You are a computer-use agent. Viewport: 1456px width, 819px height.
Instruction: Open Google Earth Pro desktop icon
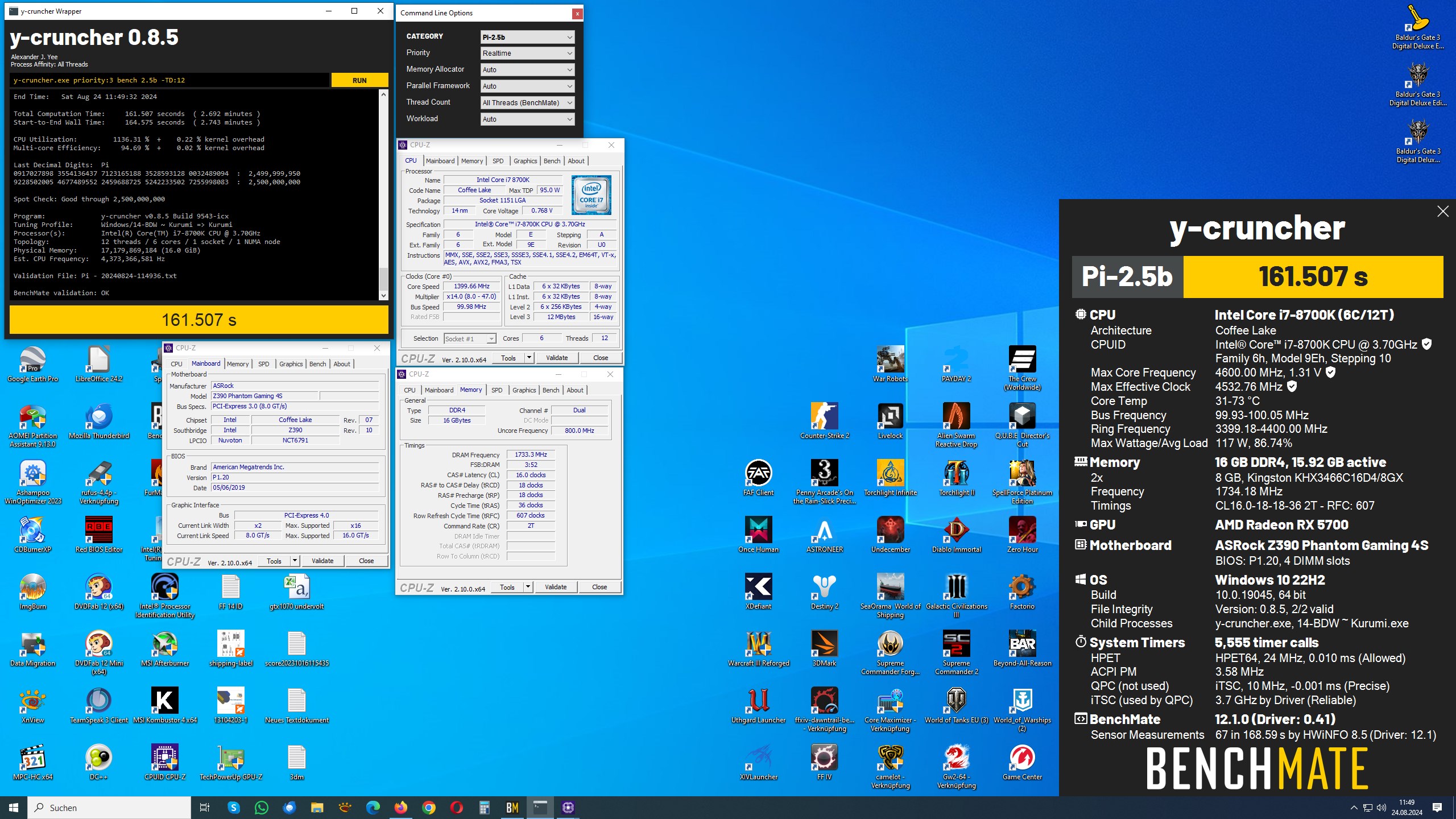[x=32, y=365]
